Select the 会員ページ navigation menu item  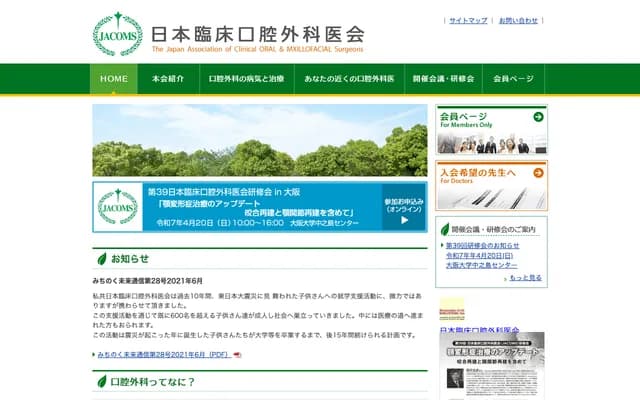click(513, 78)
